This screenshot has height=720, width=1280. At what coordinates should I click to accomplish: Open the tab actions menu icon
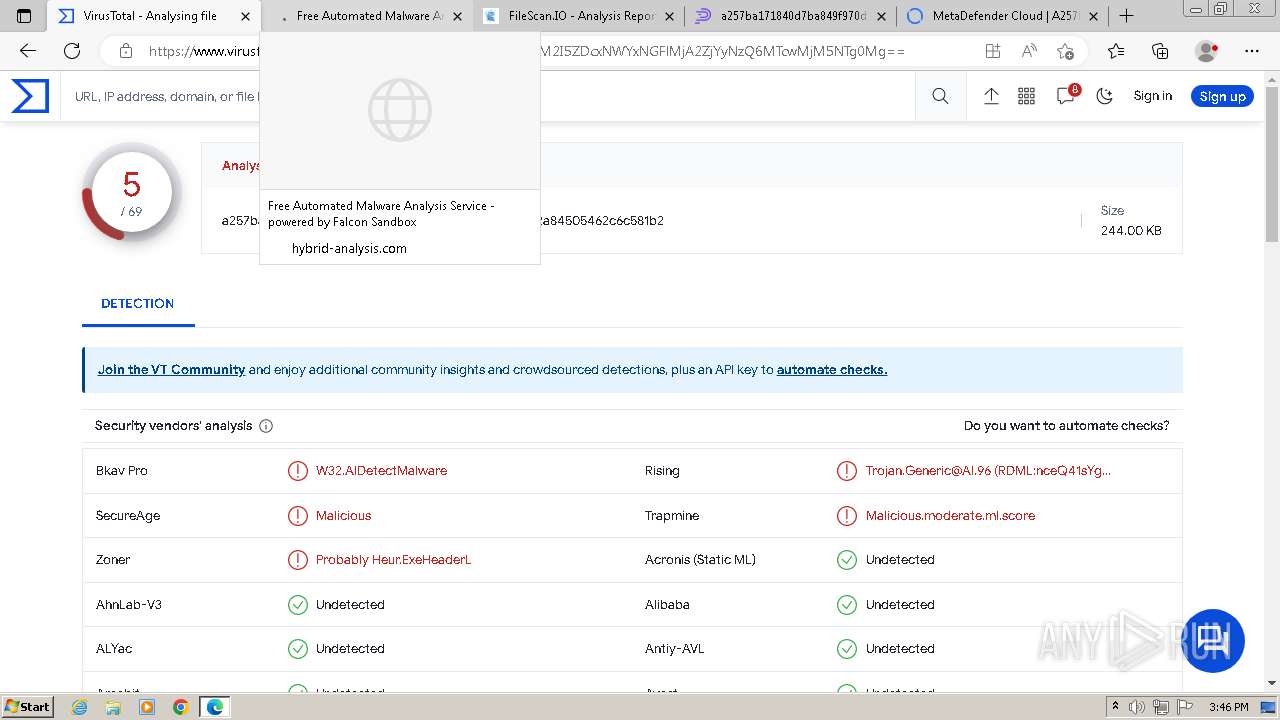pos(24,16)
